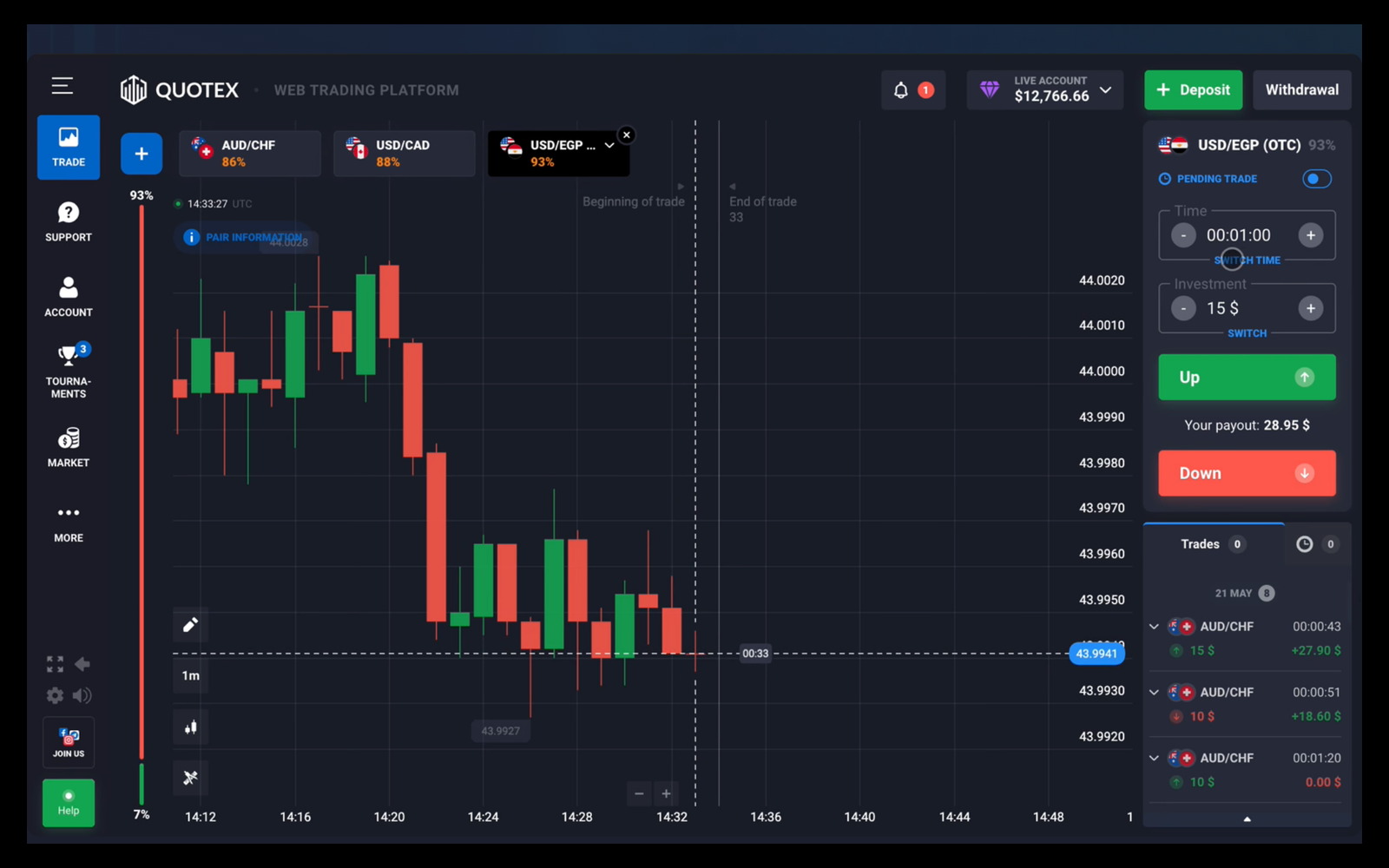1389x868 pixels.
Task: Place a Down trade
Action: tap(1247, 473)
